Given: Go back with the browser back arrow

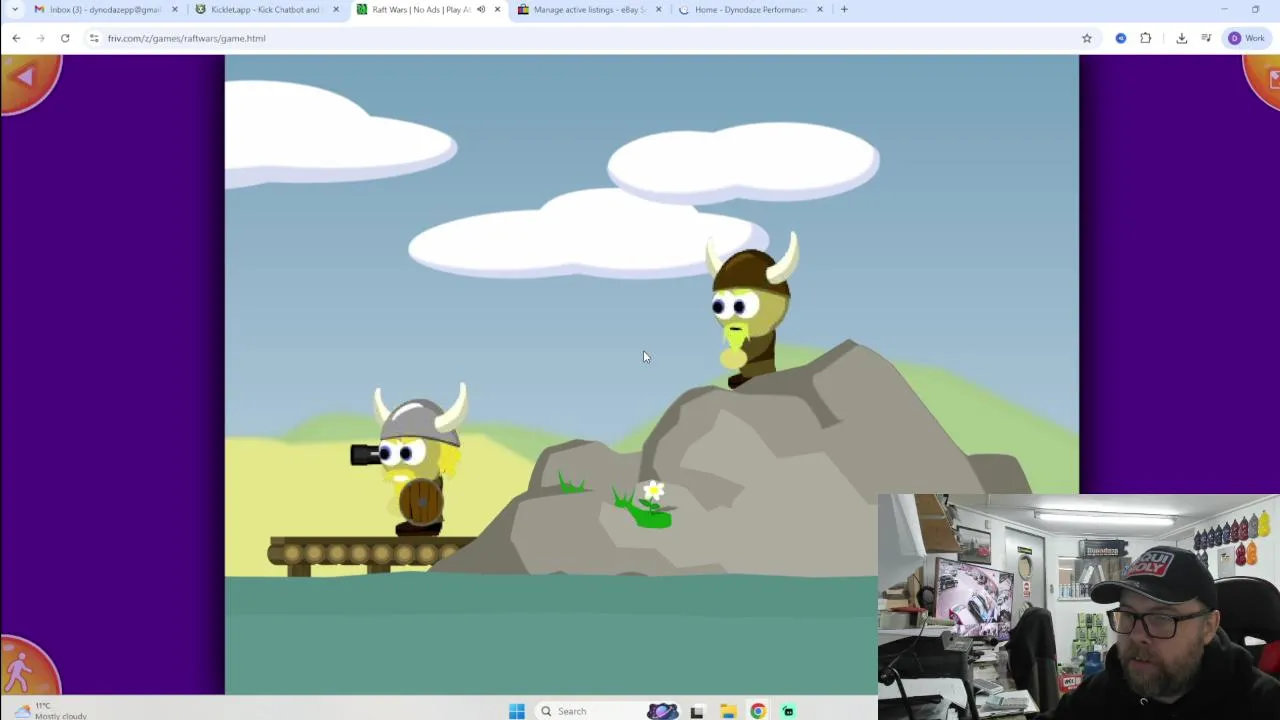Looking at the screenshot, I should click(x=16, y=38).
